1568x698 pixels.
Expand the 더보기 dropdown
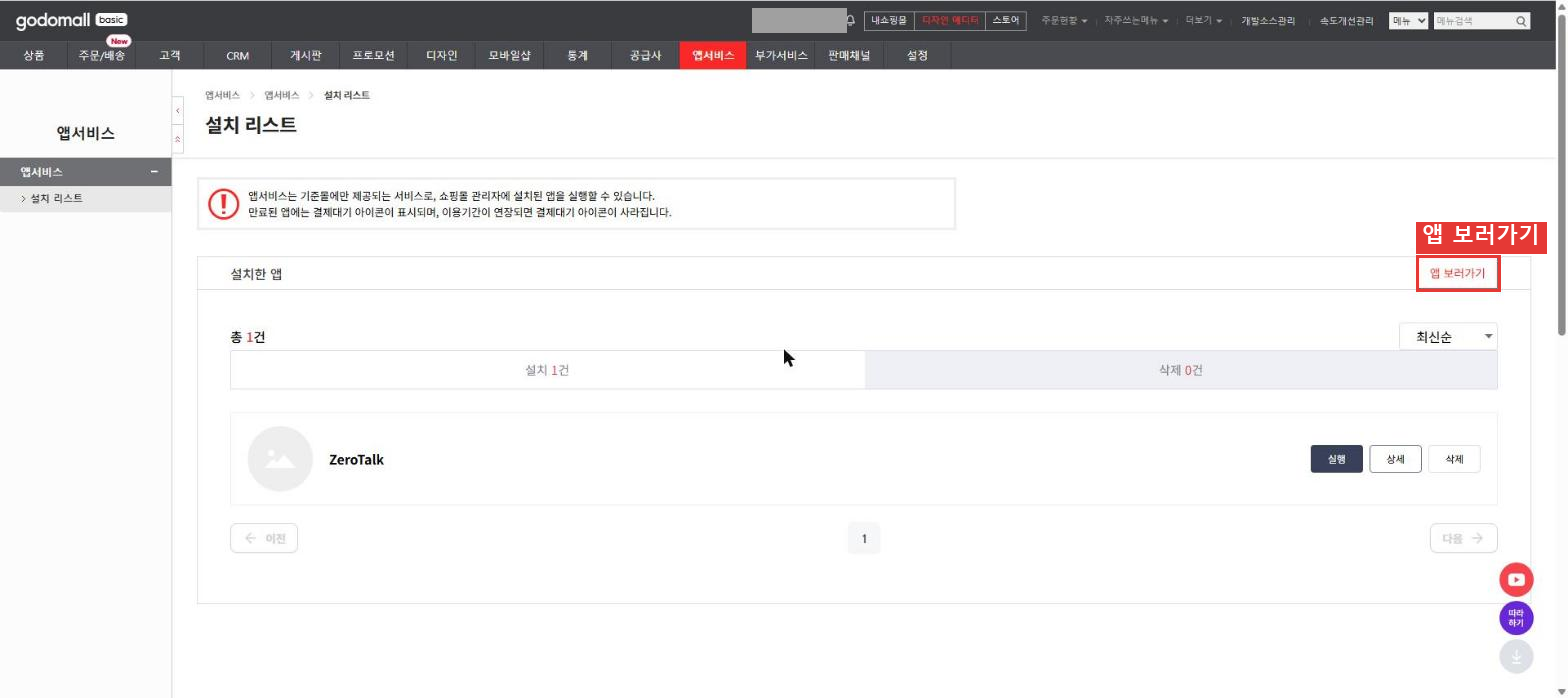click(x=1204, y=21)
